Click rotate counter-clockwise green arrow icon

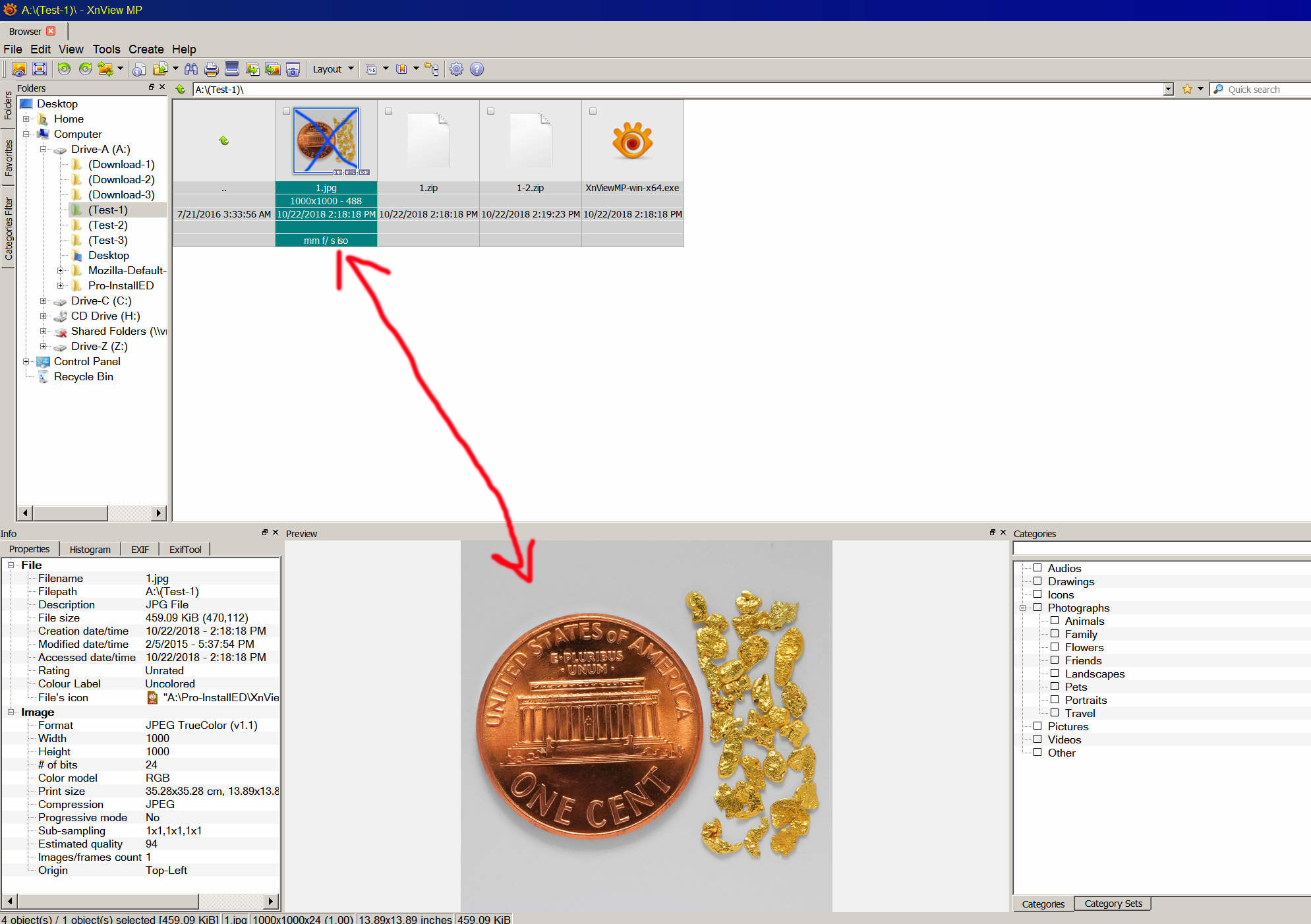tap(64, 69)
